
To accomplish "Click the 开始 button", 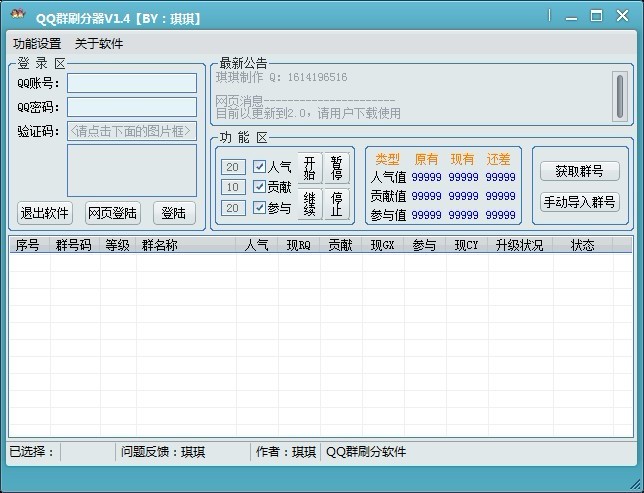I will [x=310, y=168].
